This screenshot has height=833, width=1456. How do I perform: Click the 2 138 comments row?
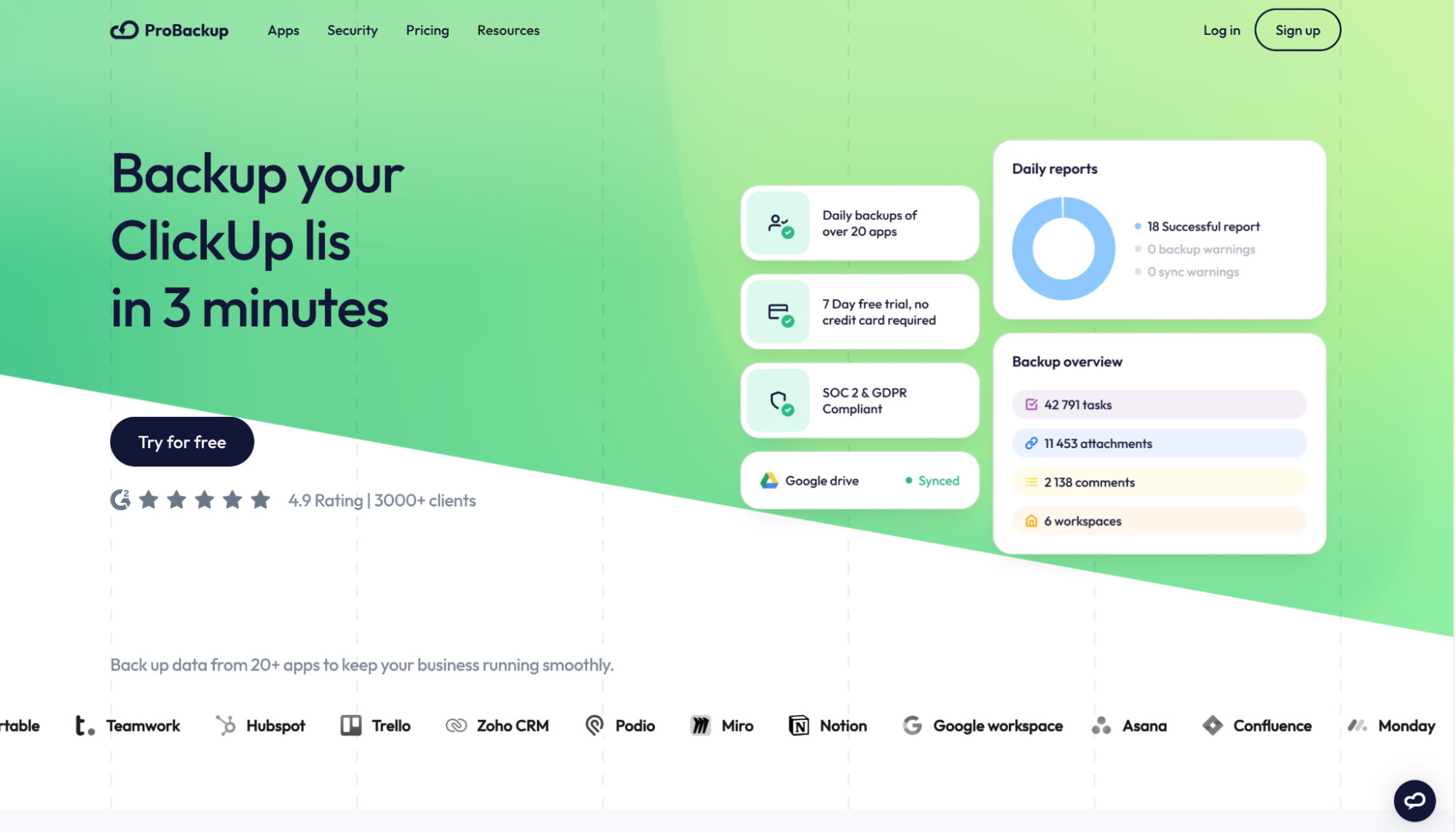[x=1159, y=482]
